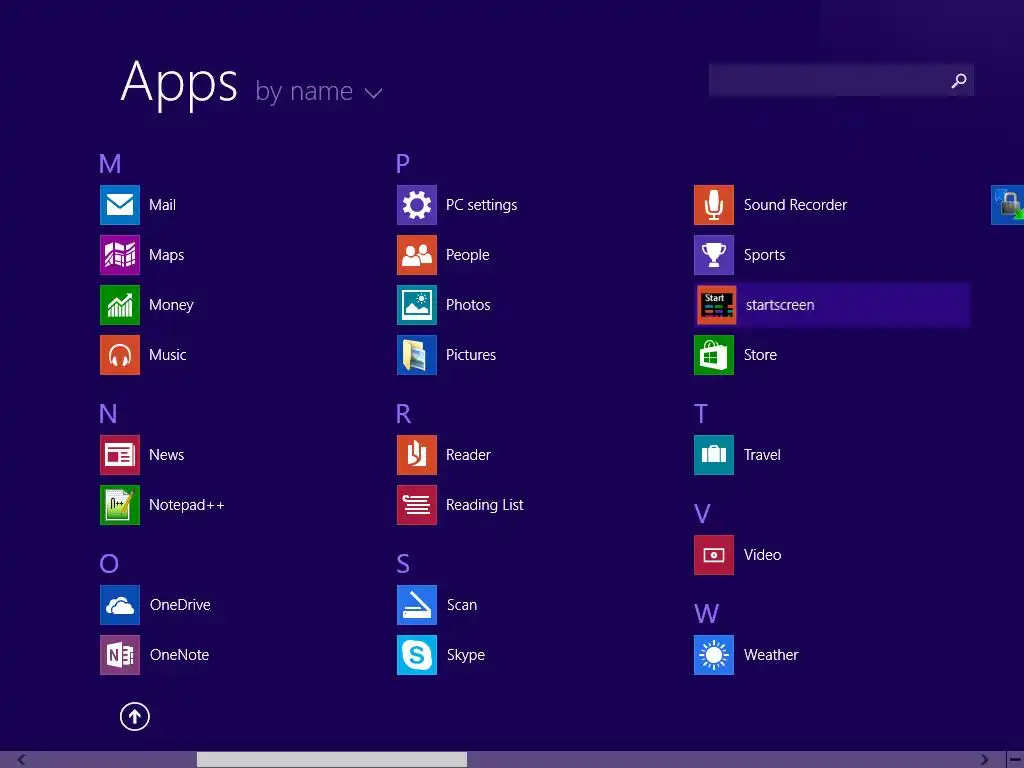Image resolution: width=1024 pixels, height=768 pixels.
Task: Click the search magnifier icon
Action: tap(959, 80)
